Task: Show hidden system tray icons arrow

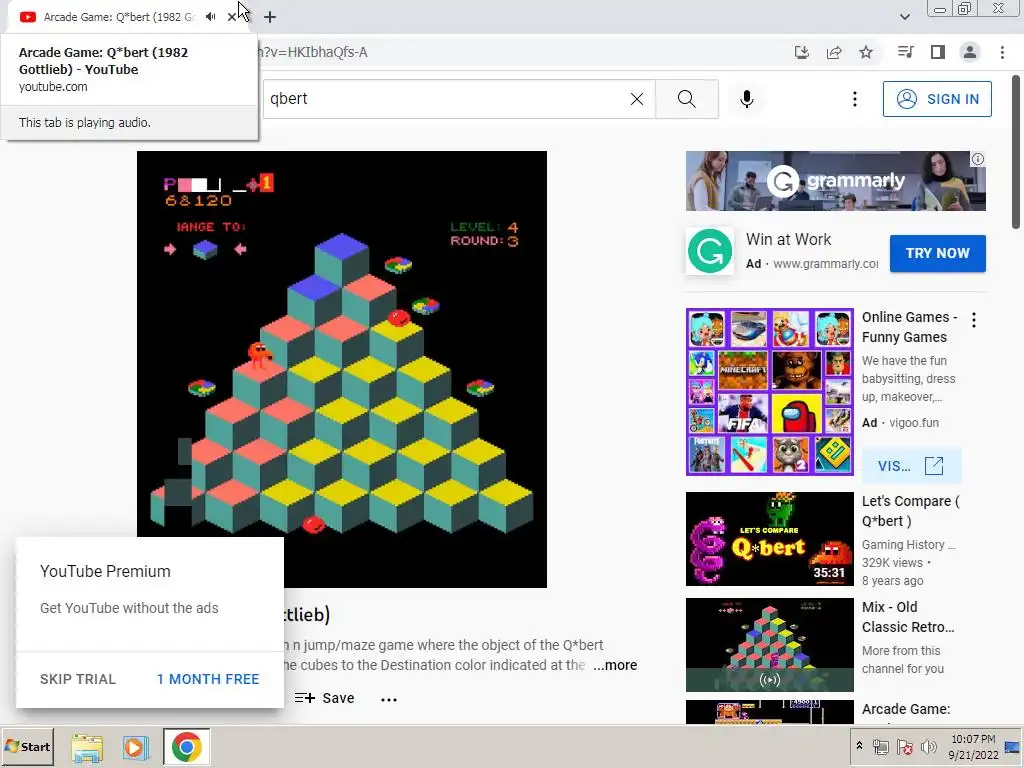Action: (x=859, y=746)
